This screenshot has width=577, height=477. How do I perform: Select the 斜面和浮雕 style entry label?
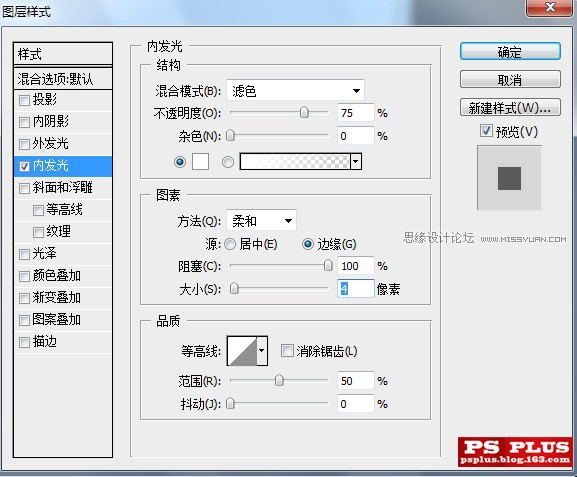coord(63,187)
